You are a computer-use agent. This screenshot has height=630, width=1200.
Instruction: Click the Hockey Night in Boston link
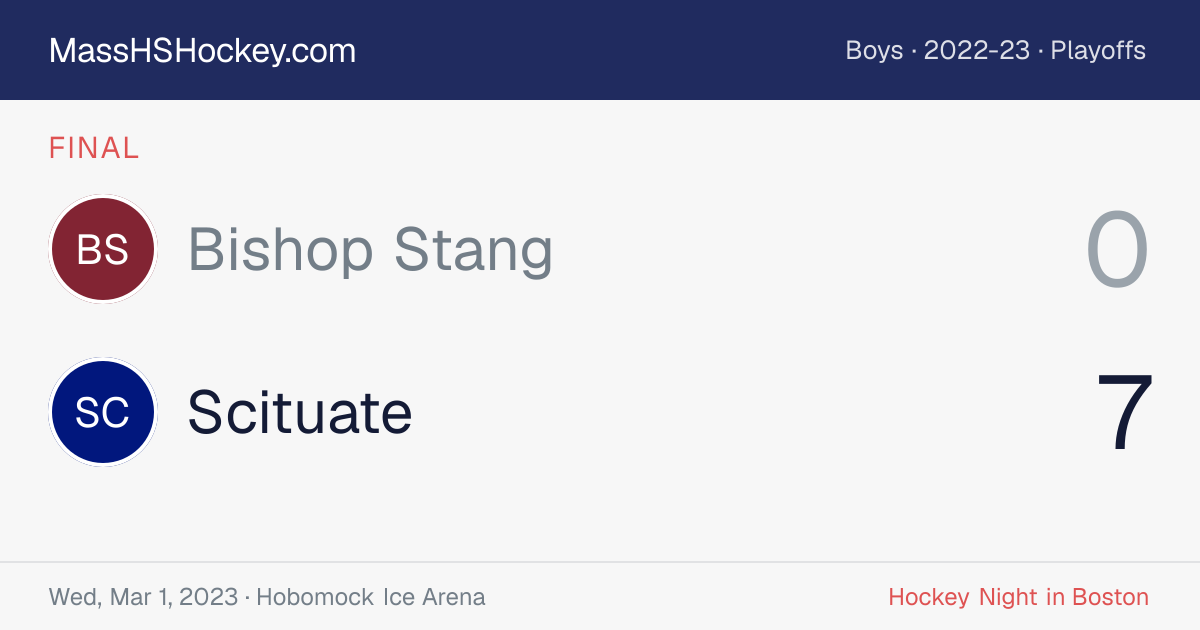(x=1019, y=597)
